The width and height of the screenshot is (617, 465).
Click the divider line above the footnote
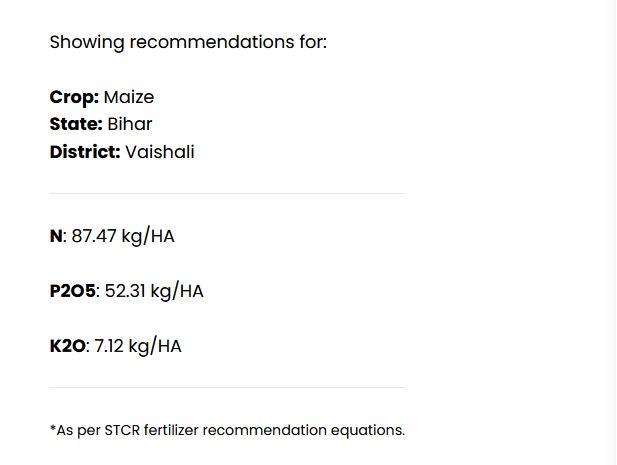(x=227, y=388)
